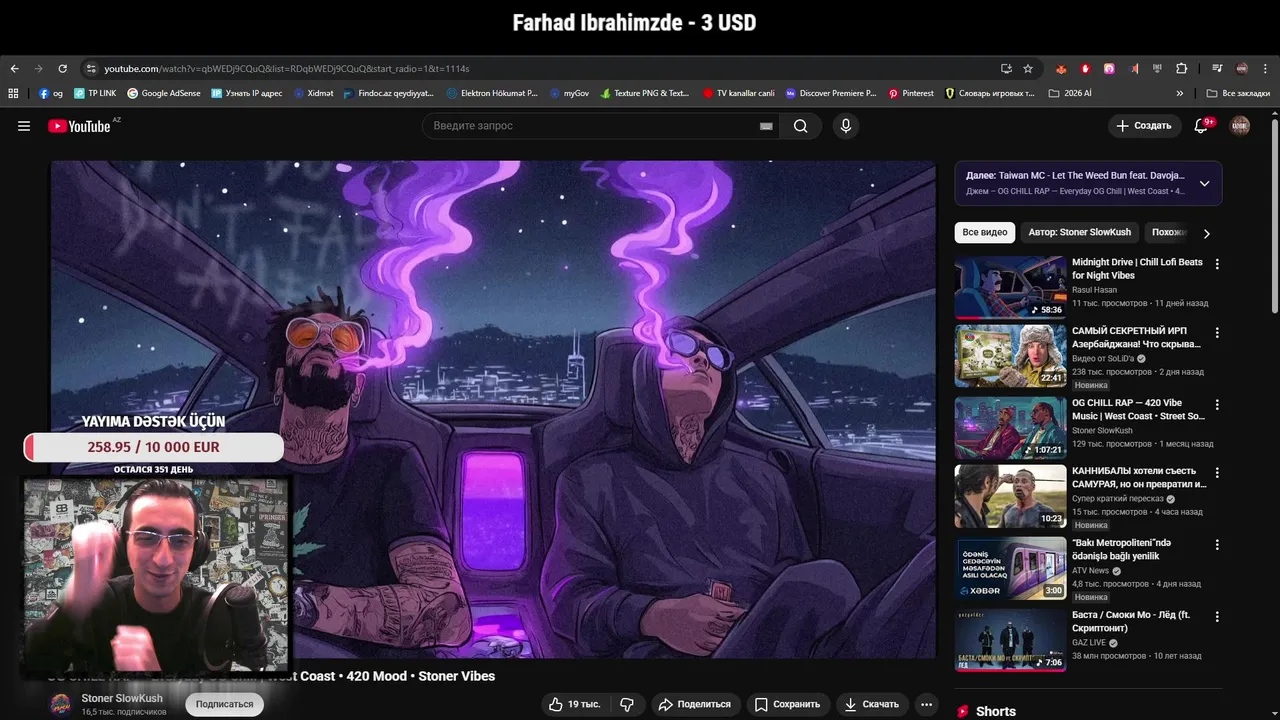The image size is (1280, 720).
Task: Select the Все видео chip
Action: tap(985, 232)
